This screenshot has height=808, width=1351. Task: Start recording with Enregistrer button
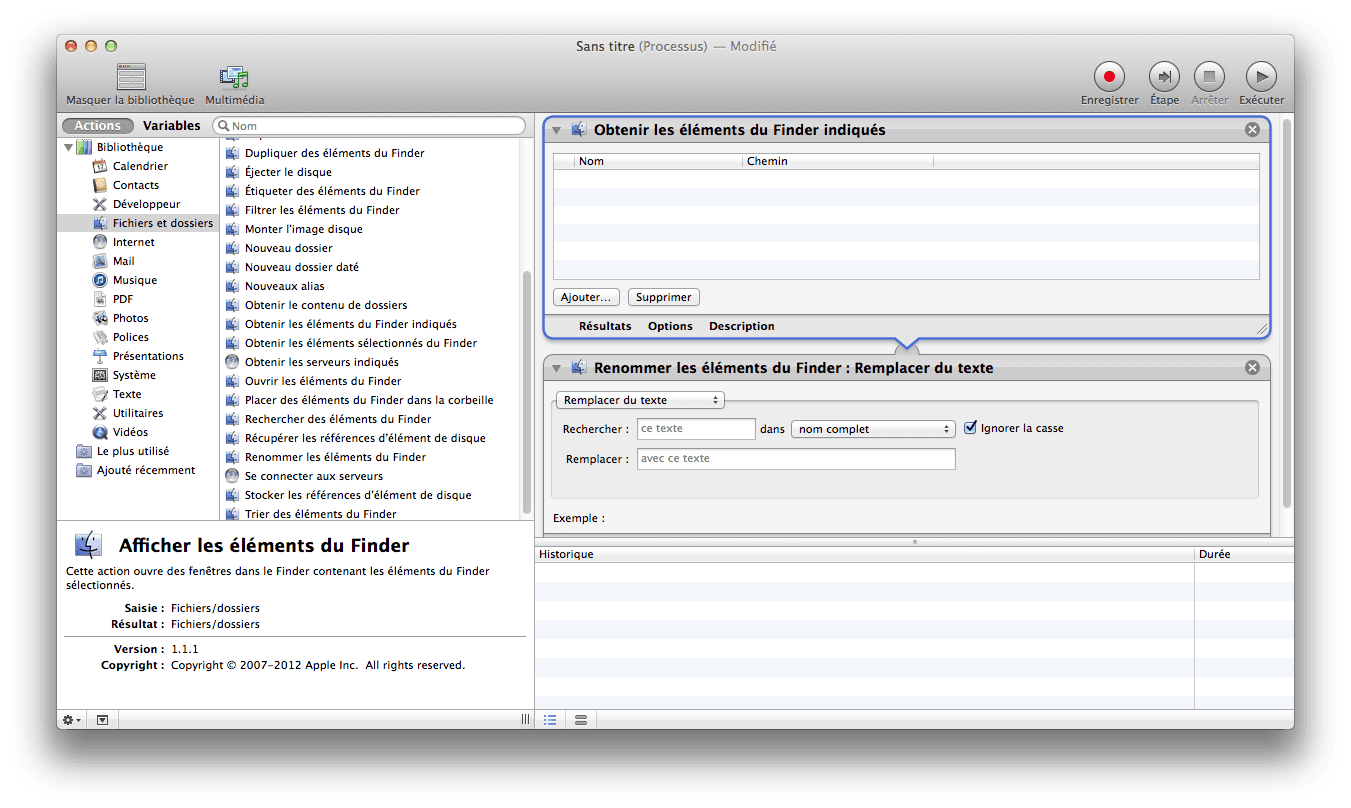coord(1109,76)
